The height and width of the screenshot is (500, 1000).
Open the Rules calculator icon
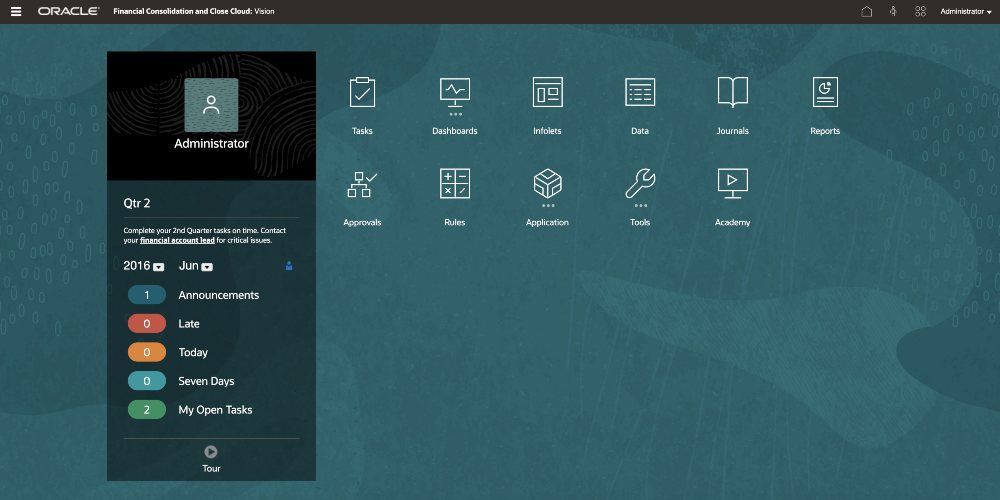[x=455, y=184]
